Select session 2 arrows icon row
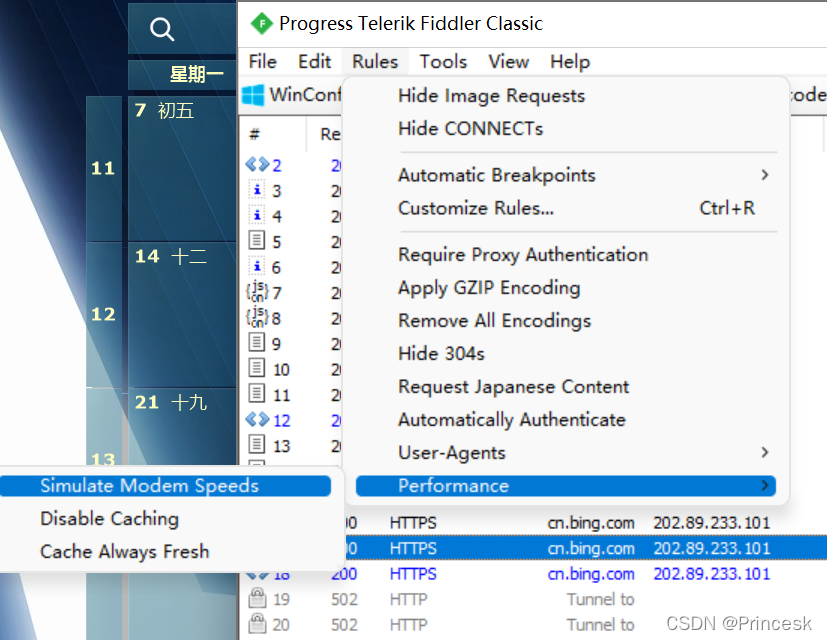The height and width of the screenshot is (640, 827). [257, 165]
